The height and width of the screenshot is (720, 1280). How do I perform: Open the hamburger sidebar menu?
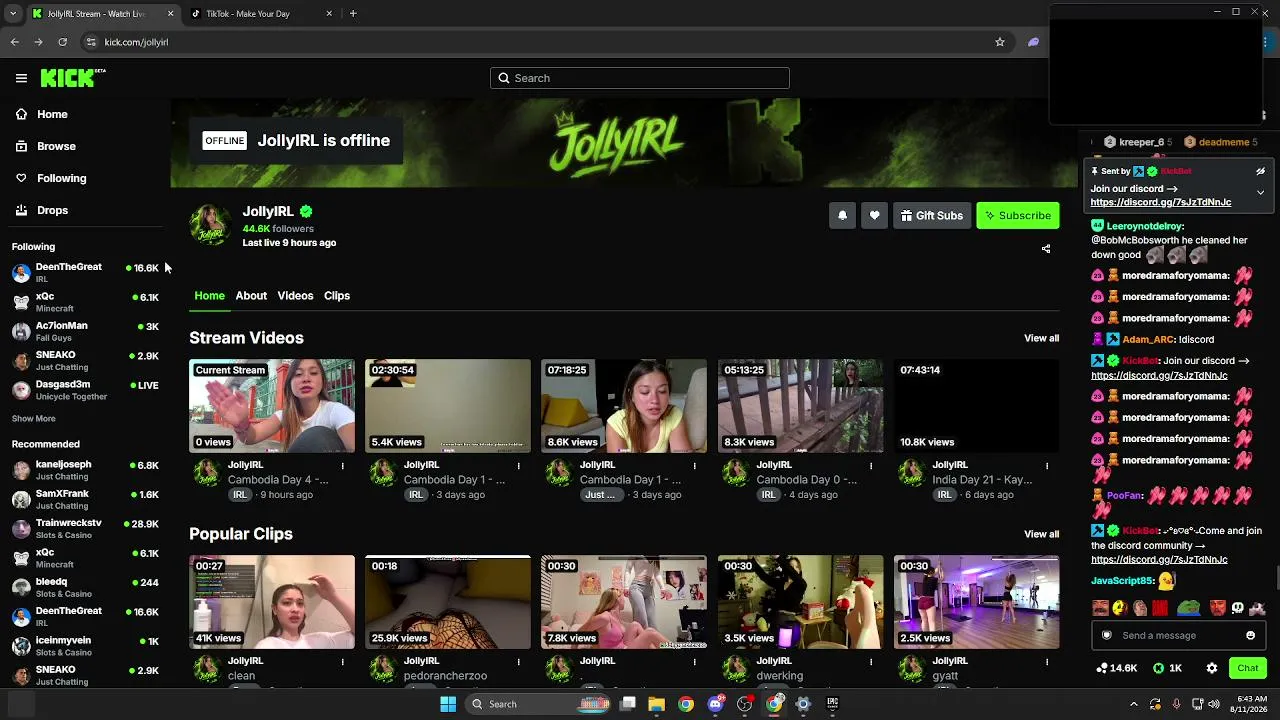coord(21,78)
